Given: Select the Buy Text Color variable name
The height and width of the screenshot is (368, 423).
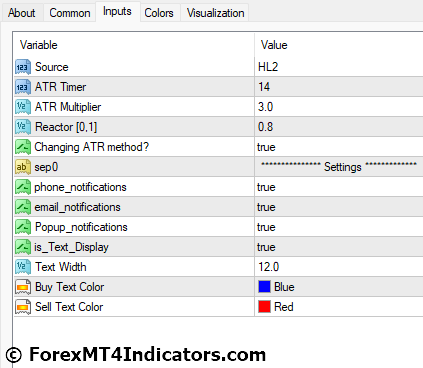Looking at the screenshot, I should click(x=69, y=287).
